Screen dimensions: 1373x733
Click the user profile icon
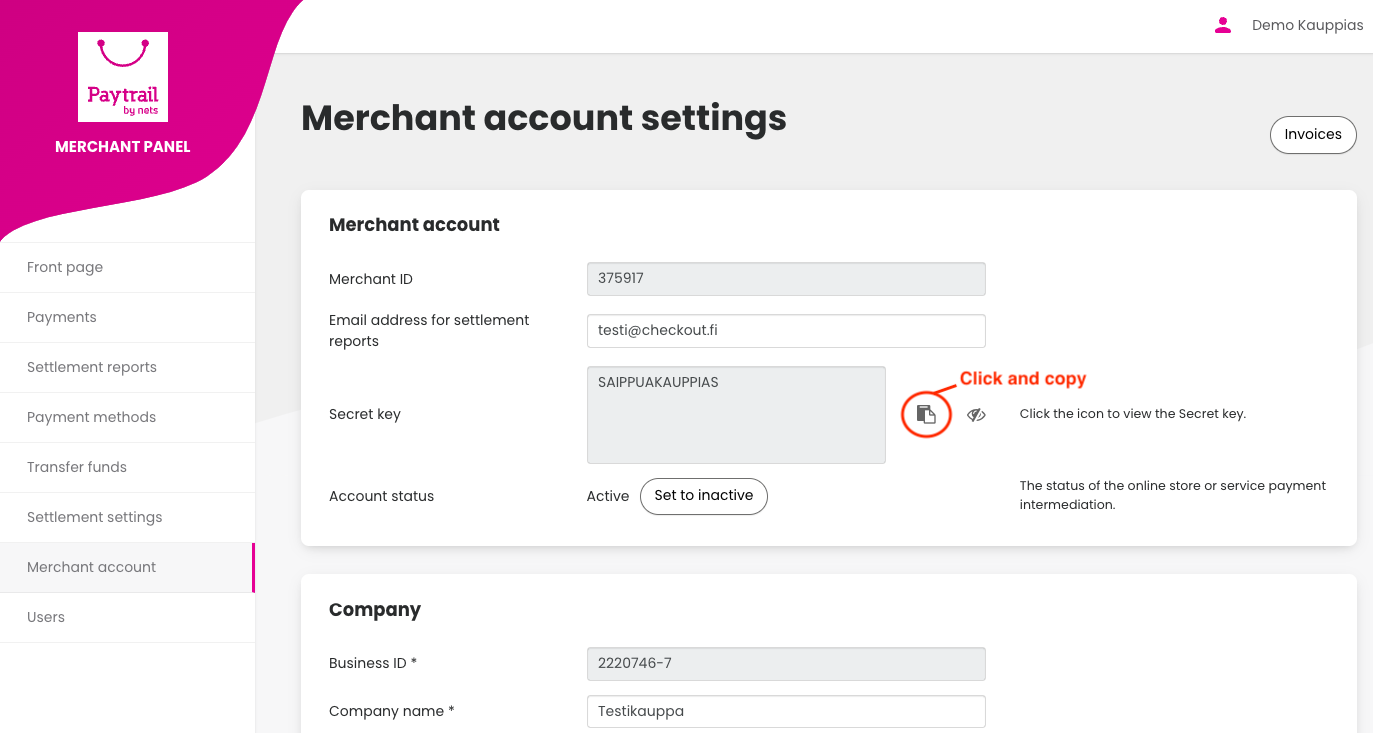pos(1222,26)
